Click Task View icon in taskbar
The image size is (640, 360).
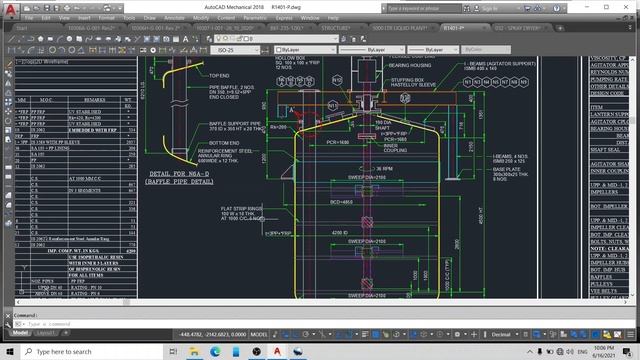click(x=173, y=351)
